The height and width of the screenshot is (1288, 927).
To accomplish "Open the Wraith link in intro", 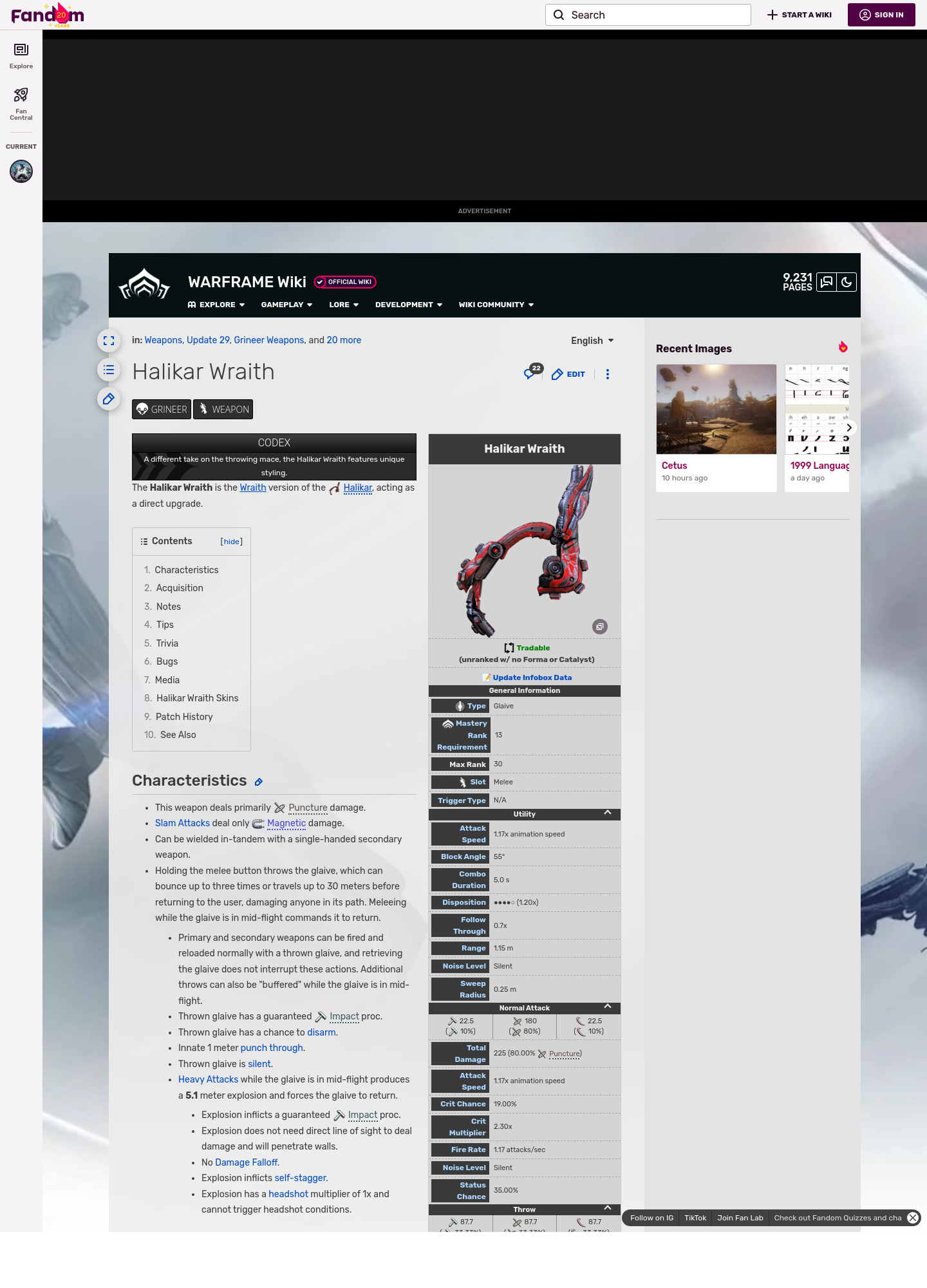I will (253, 488).
